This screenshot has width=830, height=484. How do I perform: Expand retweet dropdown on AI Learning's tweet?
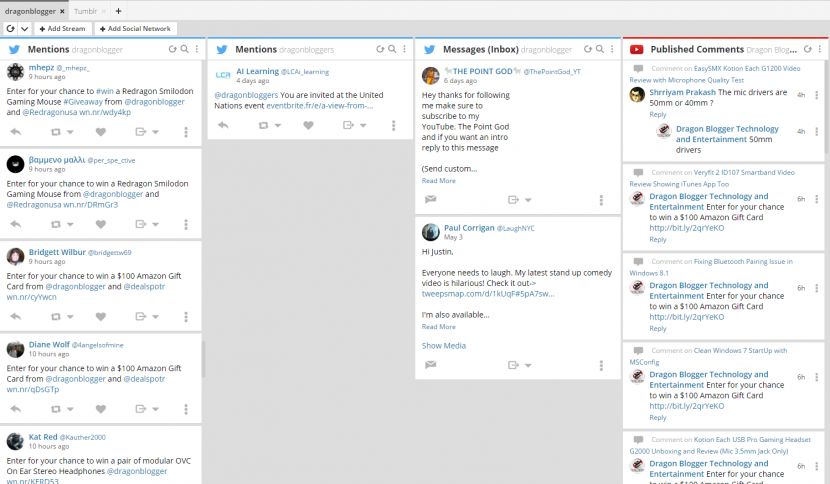(277, 126)
